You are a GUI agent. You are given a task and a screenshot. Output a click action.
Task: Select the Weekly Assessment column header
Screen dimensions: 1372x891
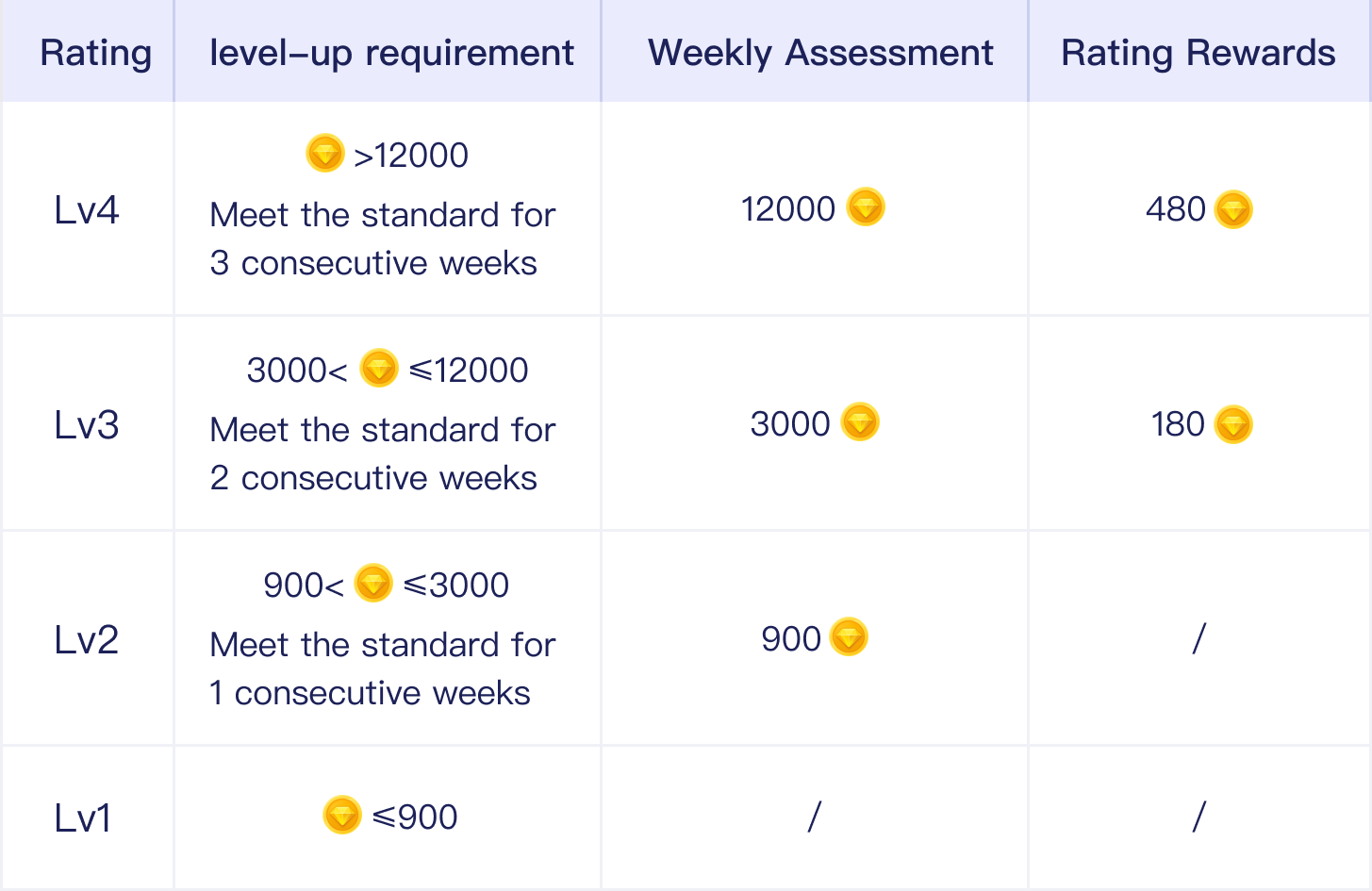tap(820, 54)
